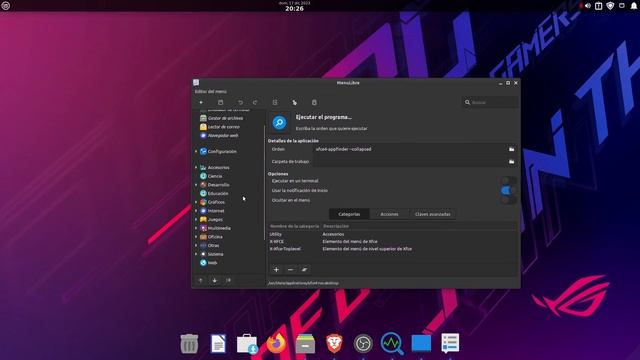This screenshot has width=640, height=360.
Task: Browse for command using Orden folder icon
Action: 511,149
